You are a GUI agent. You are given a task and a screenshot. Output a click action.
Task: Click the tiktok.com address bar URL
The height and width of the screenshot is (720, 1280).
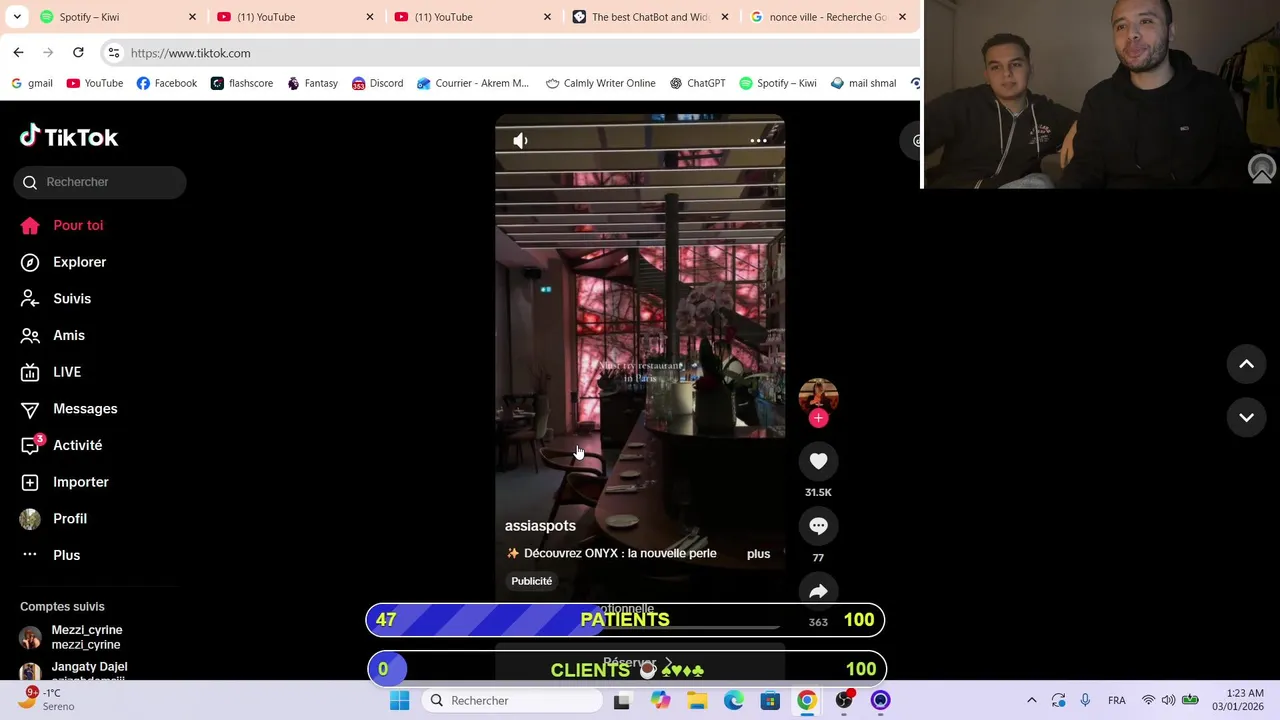tap(190, 53)
